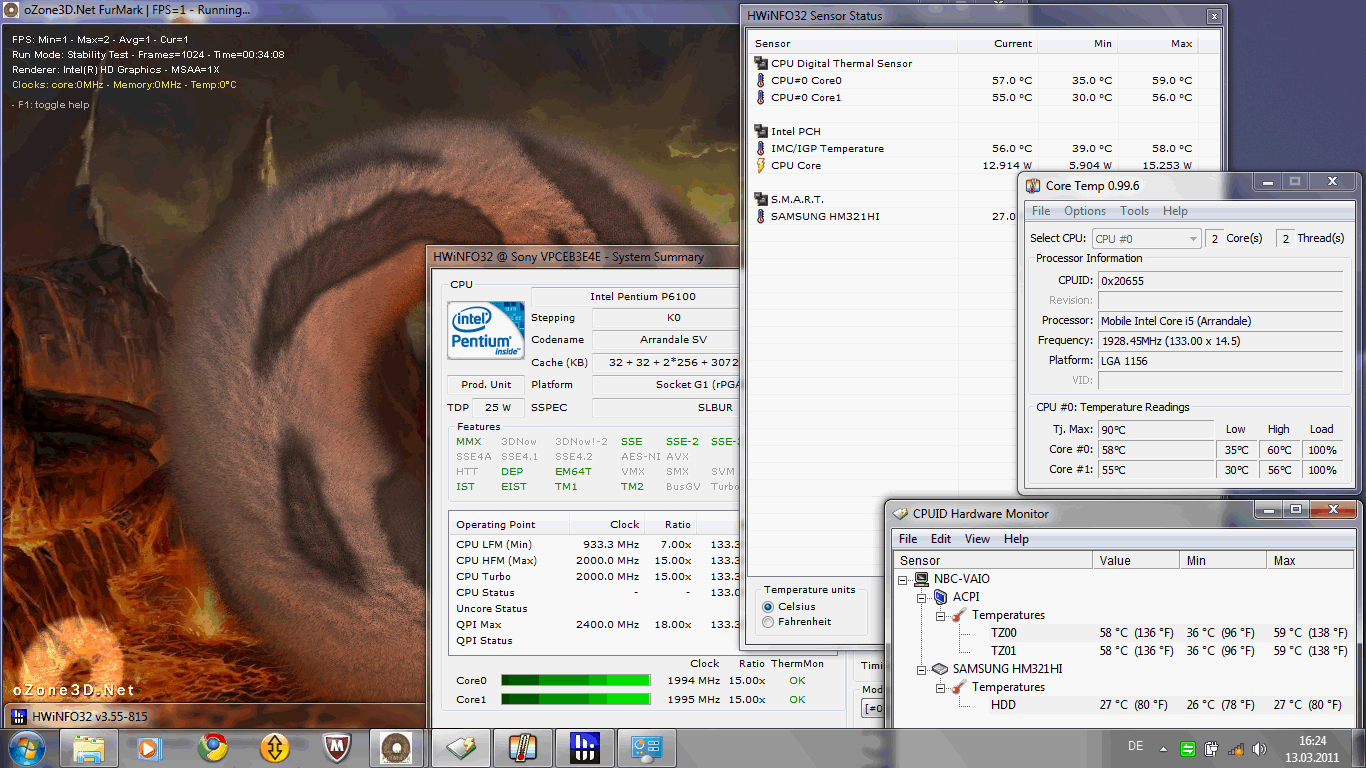Screen dimensions: 1366x768
Task: Show hidden system tray icons
Action: point(1163,748)
